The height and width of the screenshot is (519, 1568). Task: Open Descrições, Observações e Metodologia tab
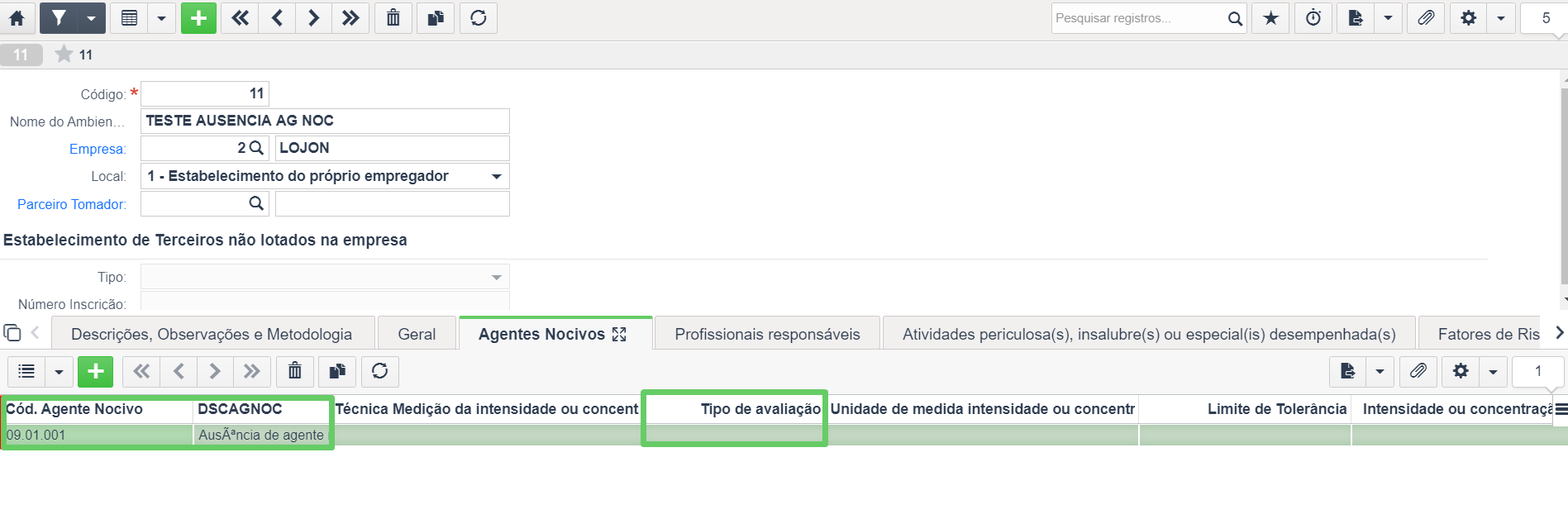(x=212, y=334)
